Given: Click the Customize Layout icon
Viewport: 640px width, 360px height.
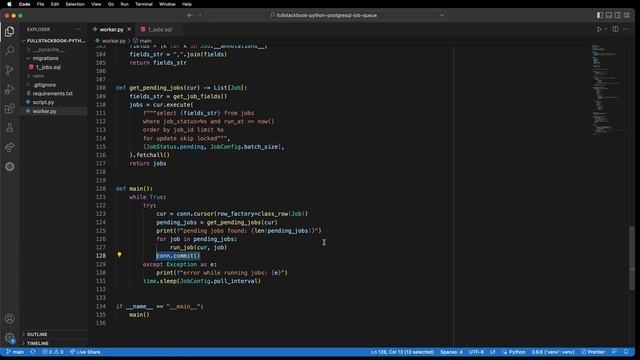Looking at the screenshot, I should click(627, 15).
